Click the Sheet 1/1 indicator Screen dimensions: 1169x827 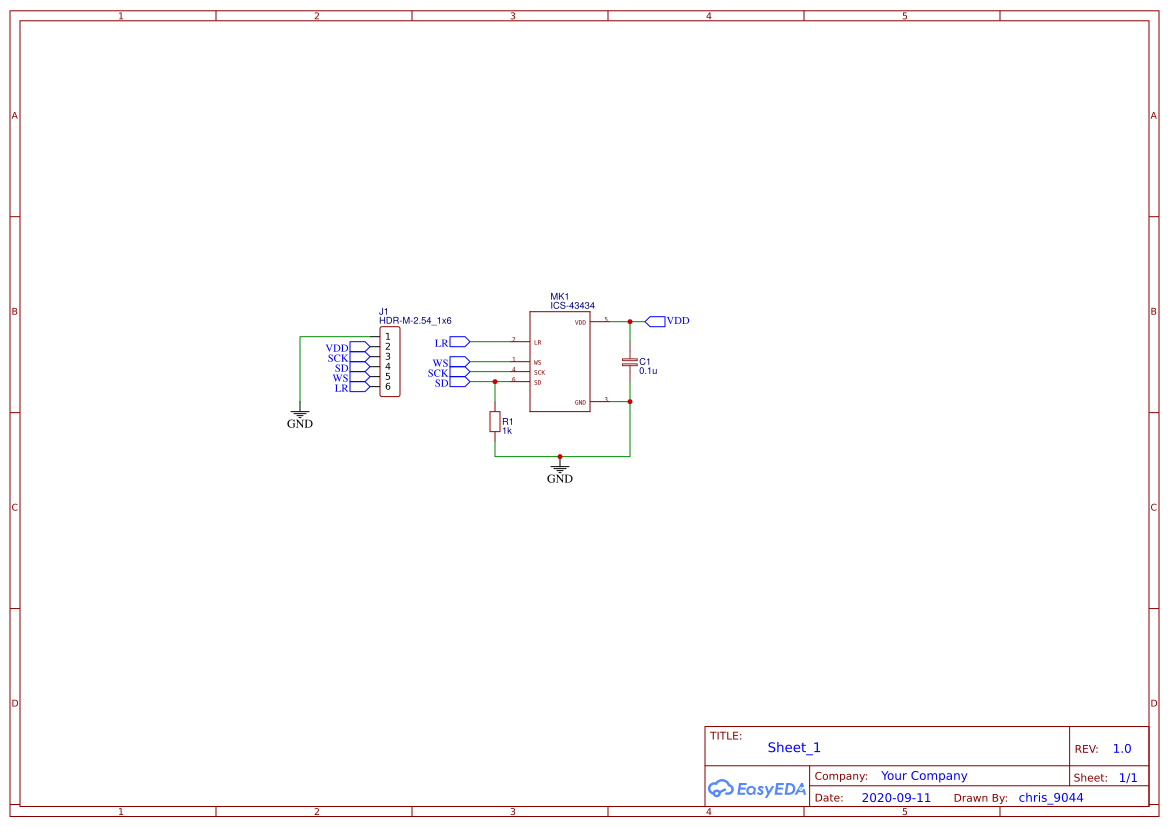pos(1128,777)
